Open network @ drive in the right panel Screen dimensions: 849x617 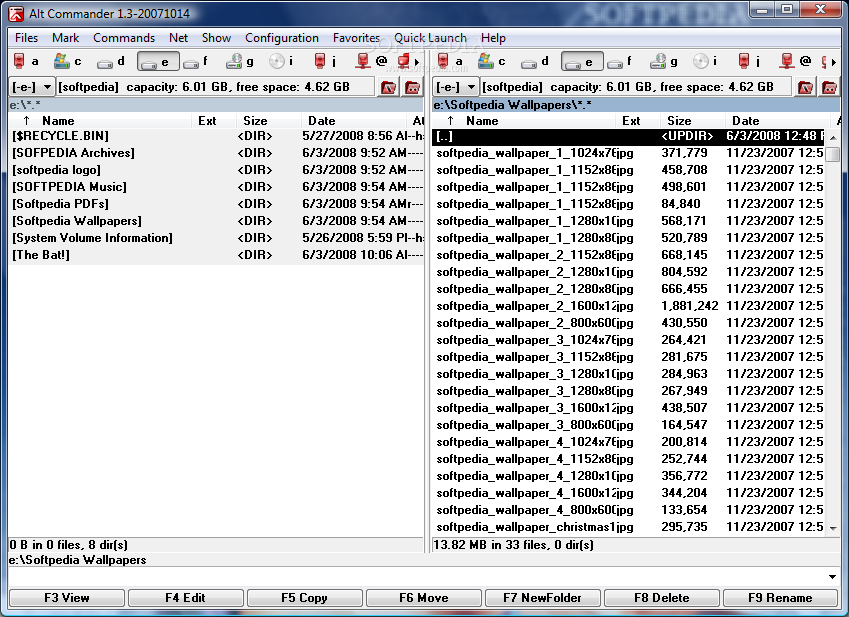pyautogui.click(x=796, y=61)
